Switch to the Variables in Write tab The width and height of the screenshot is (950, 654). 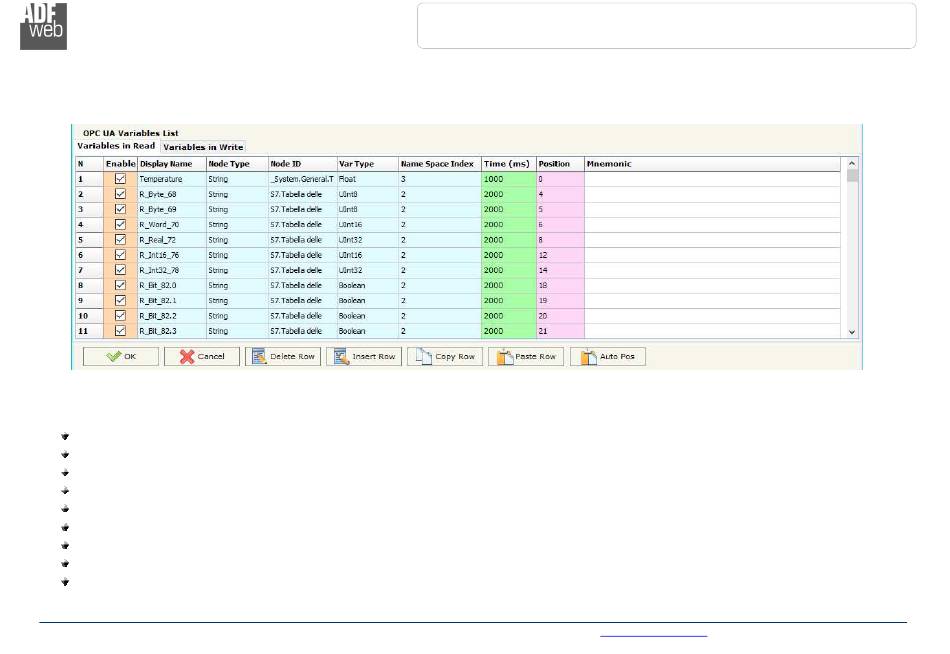203,147
